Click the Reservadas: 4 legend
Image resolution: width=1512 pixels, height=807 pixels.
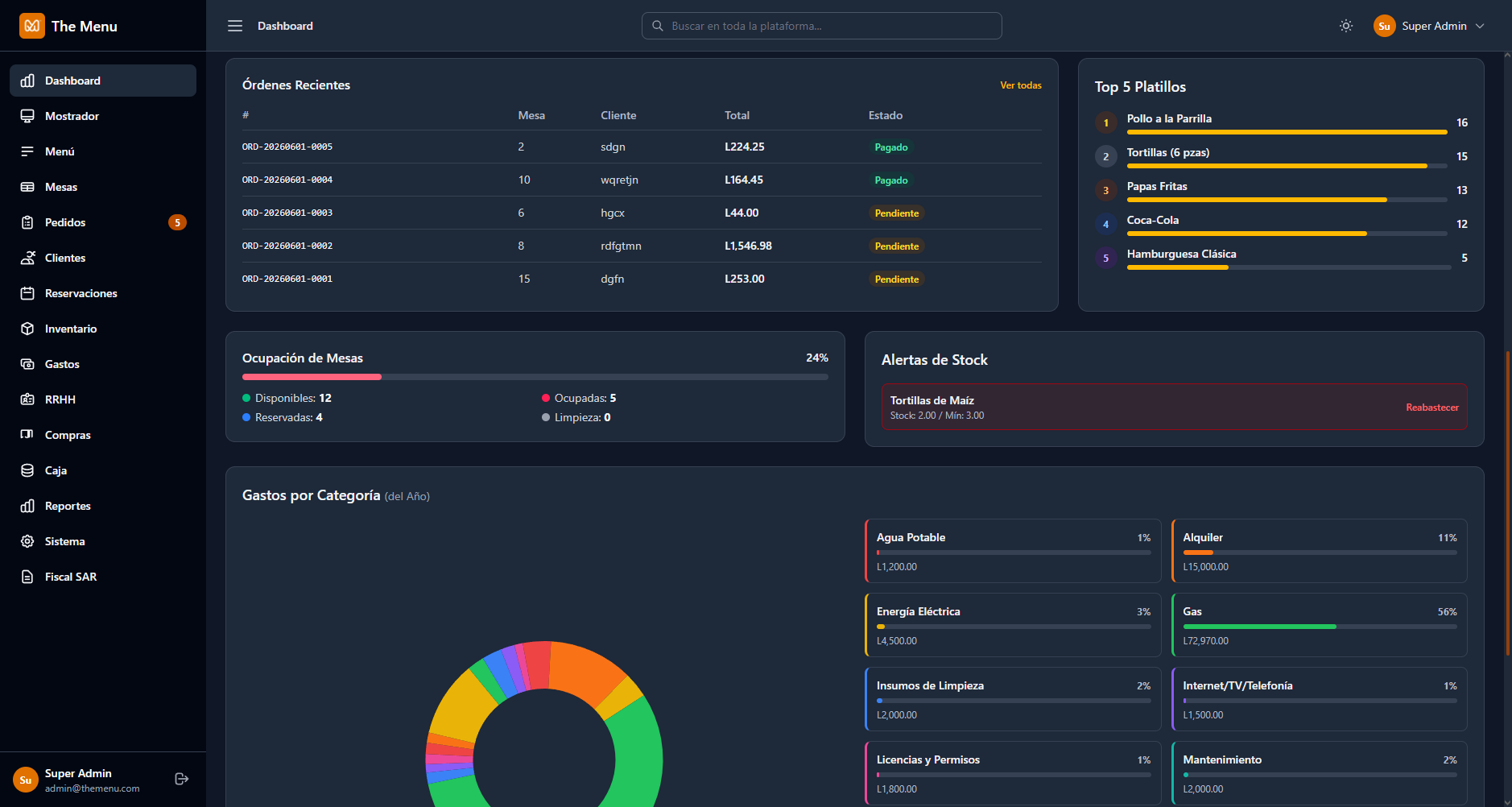[283, 417]
